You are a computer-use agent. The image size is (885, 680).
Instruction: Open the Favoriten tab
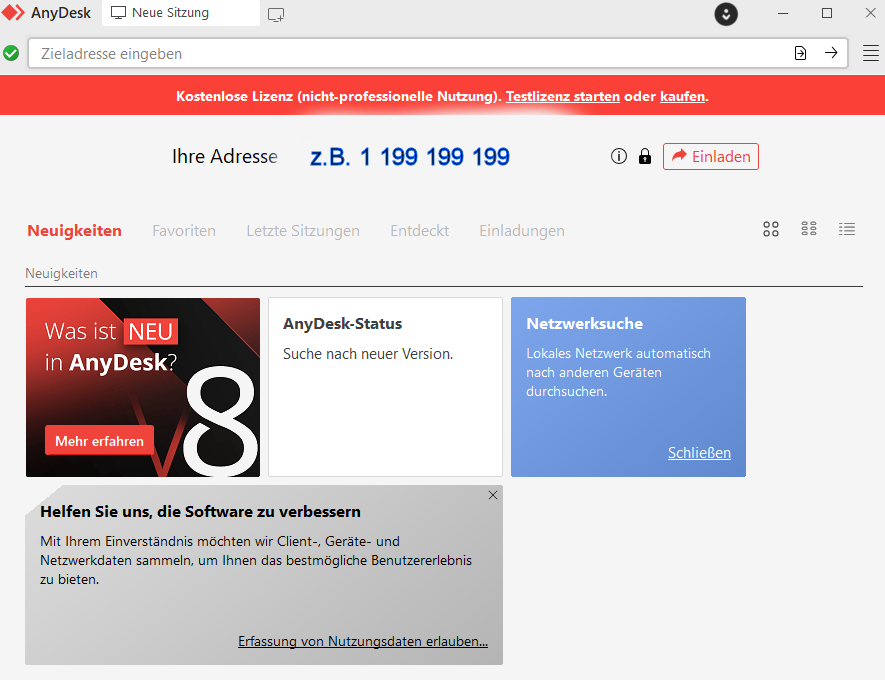(184, 231)
